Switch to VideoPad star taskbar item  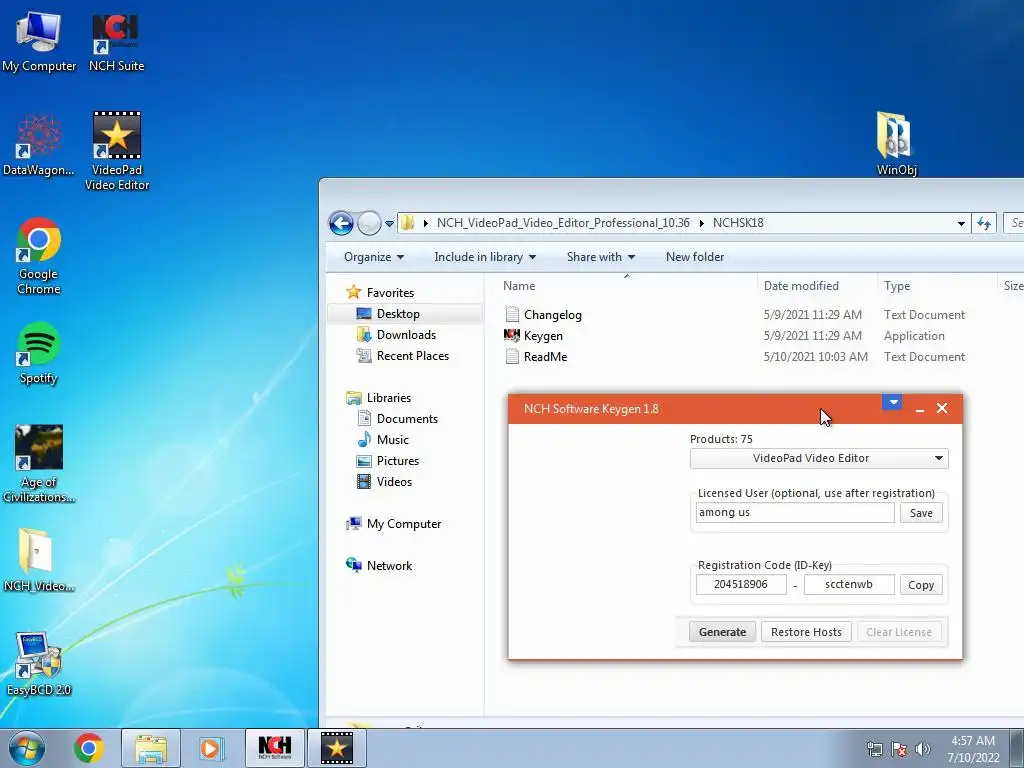click(337, 748)
